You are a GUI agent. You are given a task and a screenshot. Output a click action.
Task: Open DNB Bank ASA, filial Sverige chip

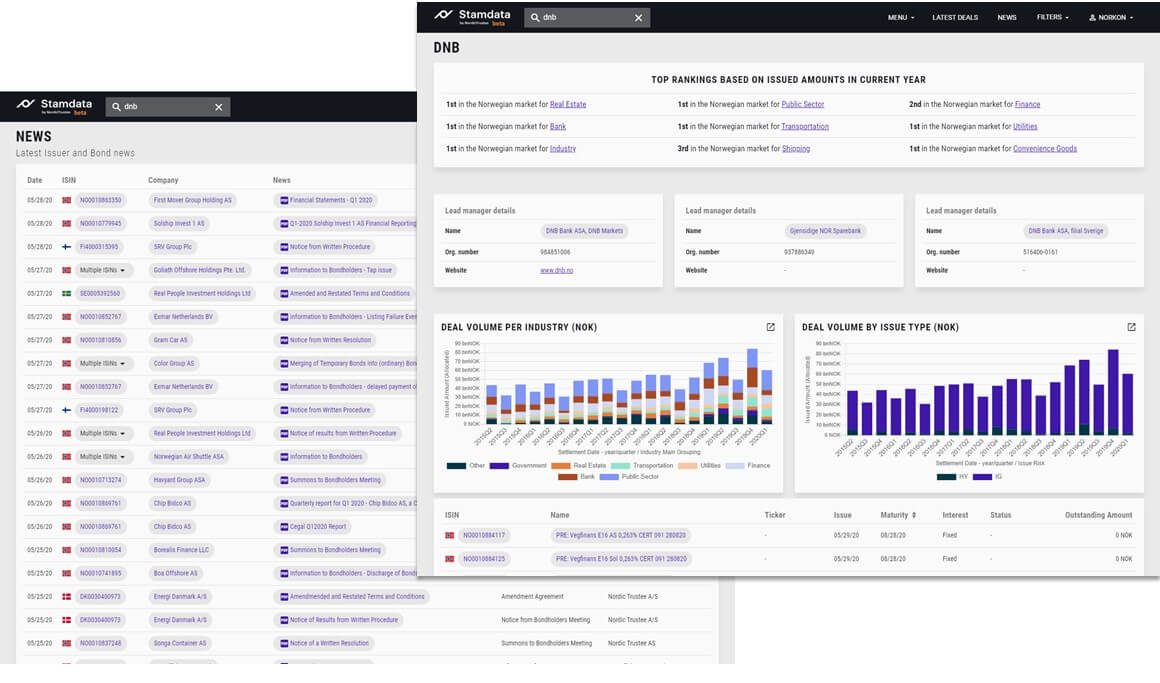click(1065, 232)
